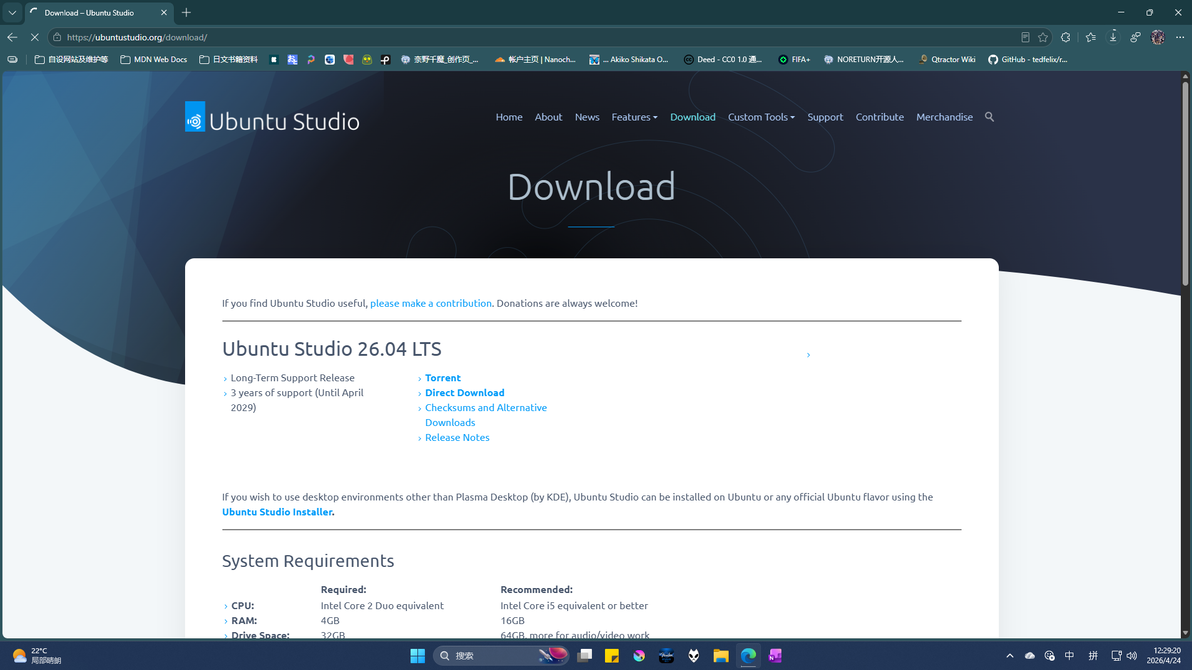The height and width of the screenshot is (670, 1192).
Task: Open the Support menu item
Action: [825, 117]
